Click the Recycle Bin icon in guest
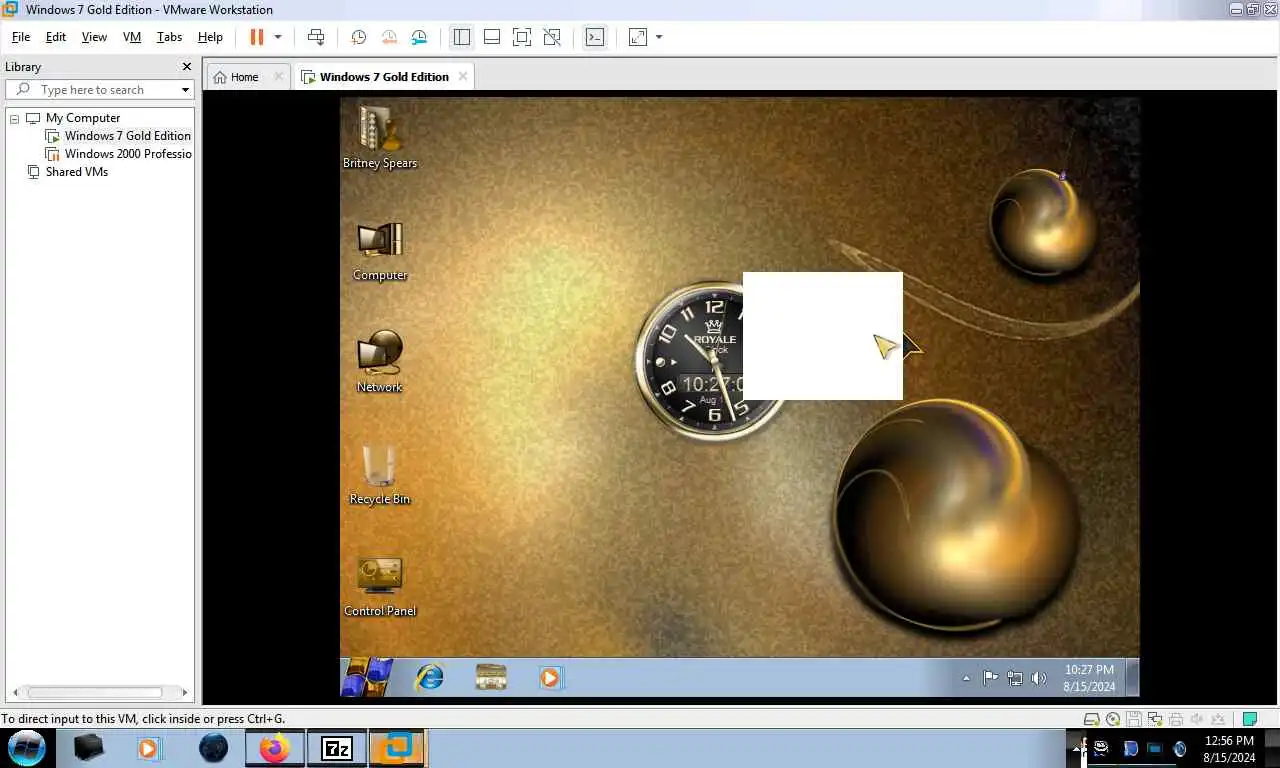1280x768 pixels. pyautogui.click(x=380, y=474)
